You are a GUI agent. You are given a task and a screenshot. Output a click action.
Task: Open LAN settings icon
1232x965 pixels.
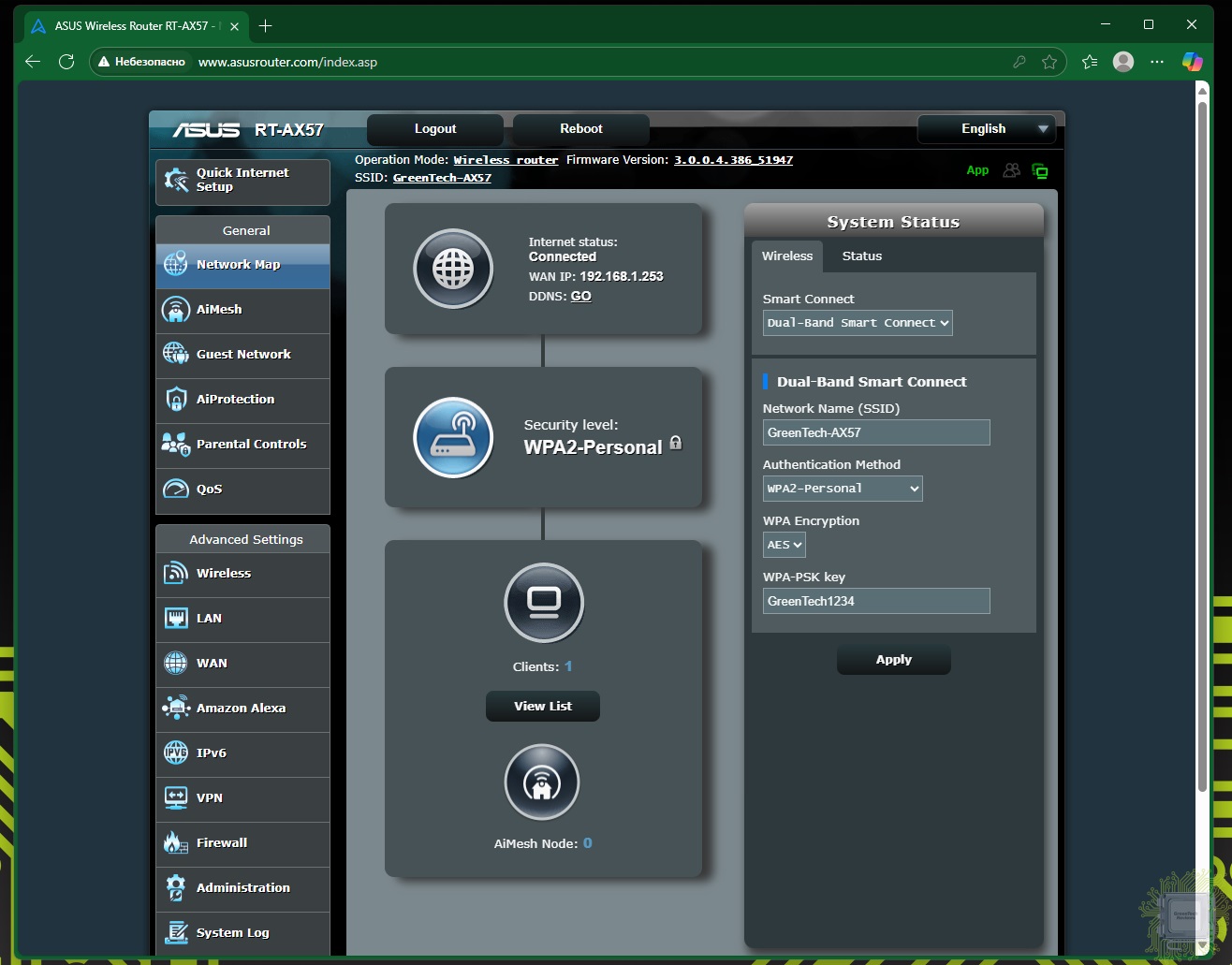(x=176, y=618)
